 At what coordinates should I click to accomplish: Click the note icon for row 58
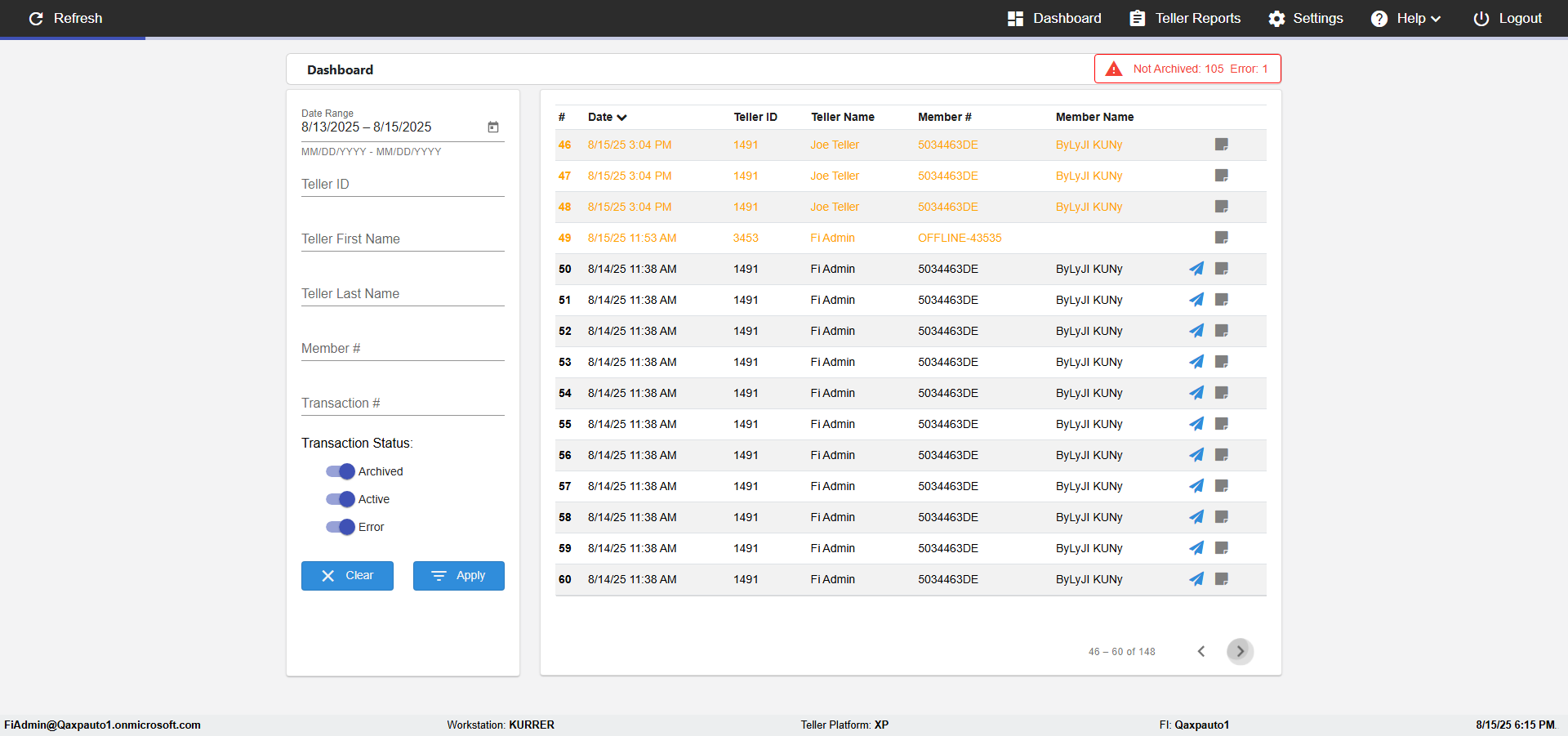click(x=1222, y=517)
